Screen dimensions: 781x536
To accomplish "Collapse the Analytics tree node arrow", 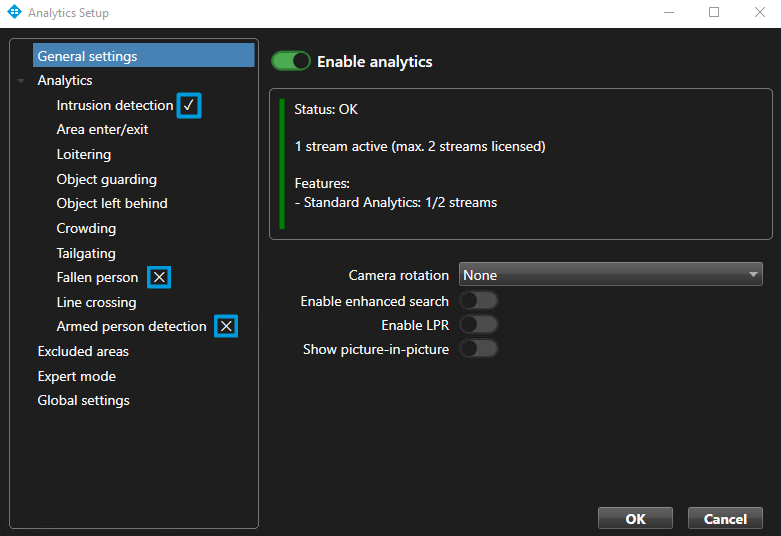I will tap(21, 81).
